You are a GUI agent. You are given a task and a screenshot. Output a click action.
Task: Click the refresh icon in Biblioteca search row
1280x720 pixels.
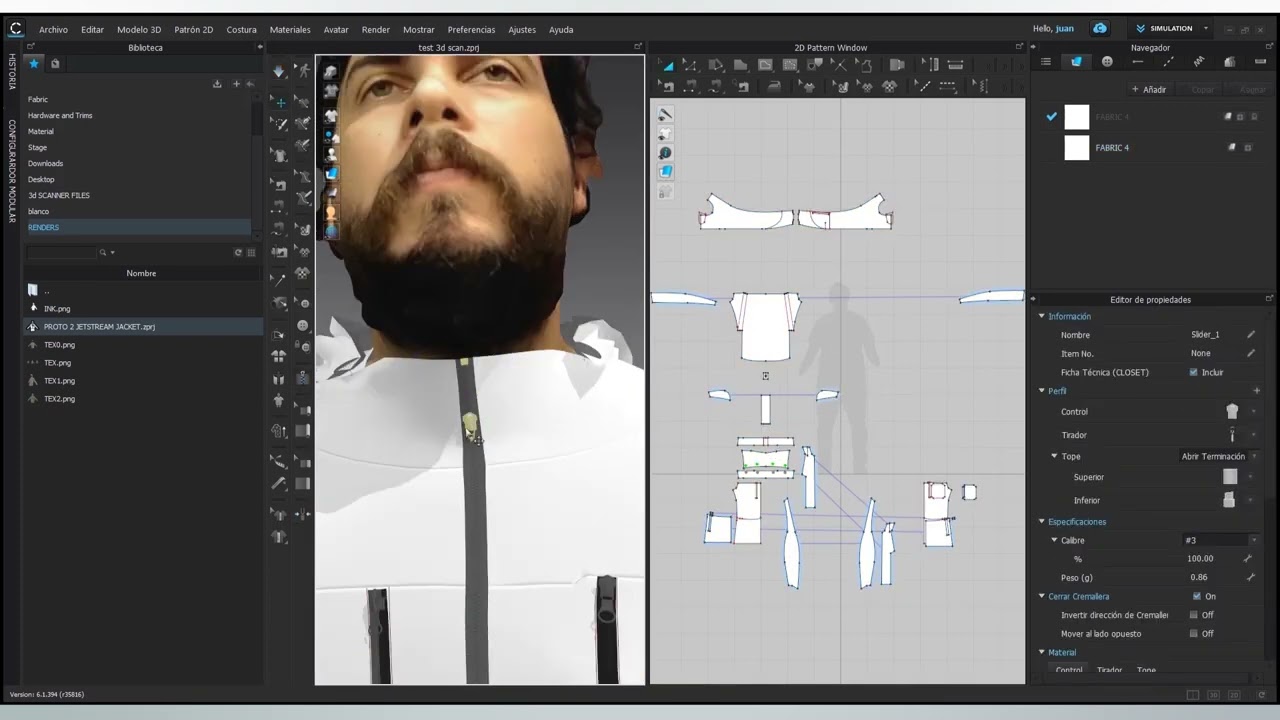coord(238,252)
